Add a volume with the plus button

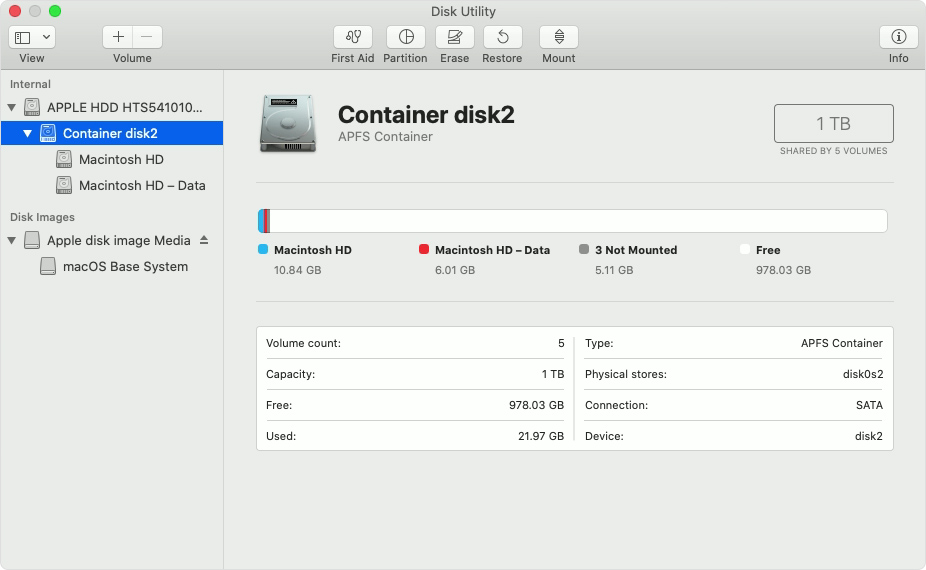[118, 37]
